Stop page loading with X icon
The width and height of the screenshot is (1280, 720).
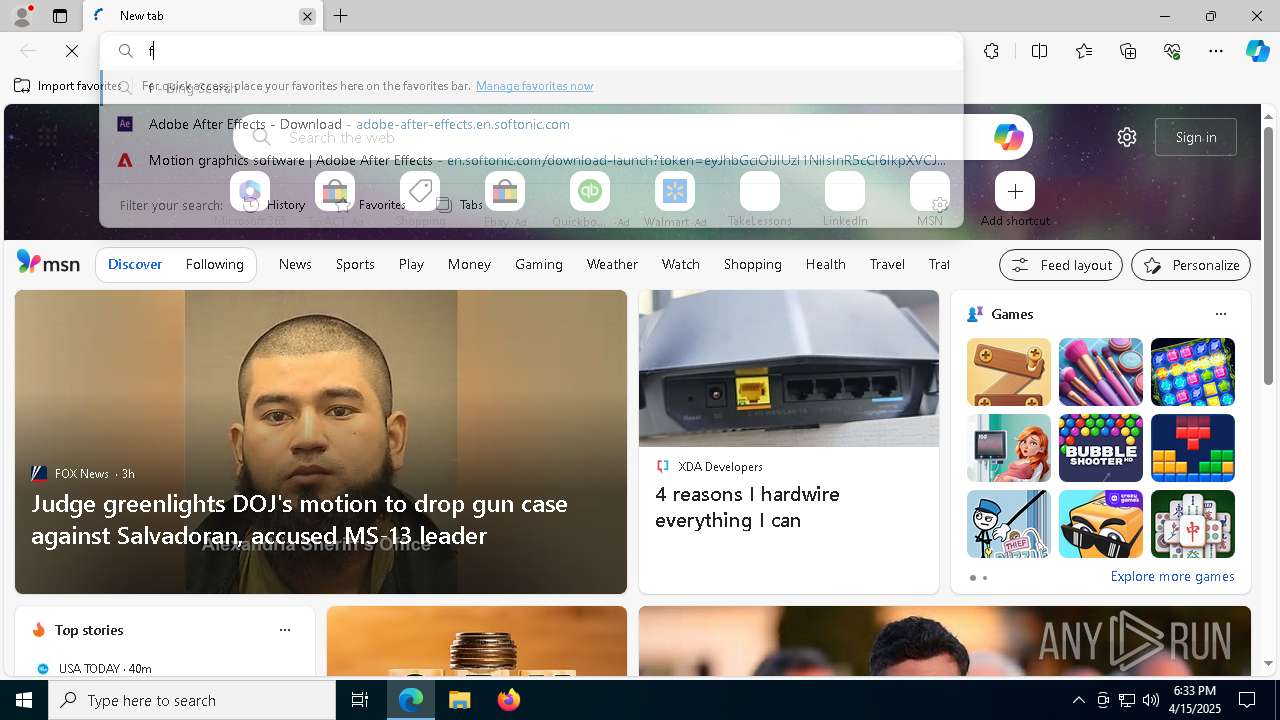pos(72,51)
